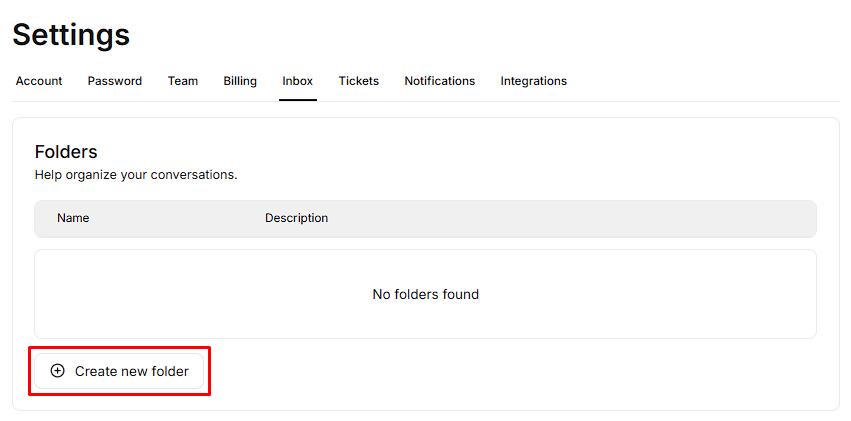The width and height of the screenshot is (851, 421).
Task: Switch to the Password tab
Action: click(x=115, y=81)
